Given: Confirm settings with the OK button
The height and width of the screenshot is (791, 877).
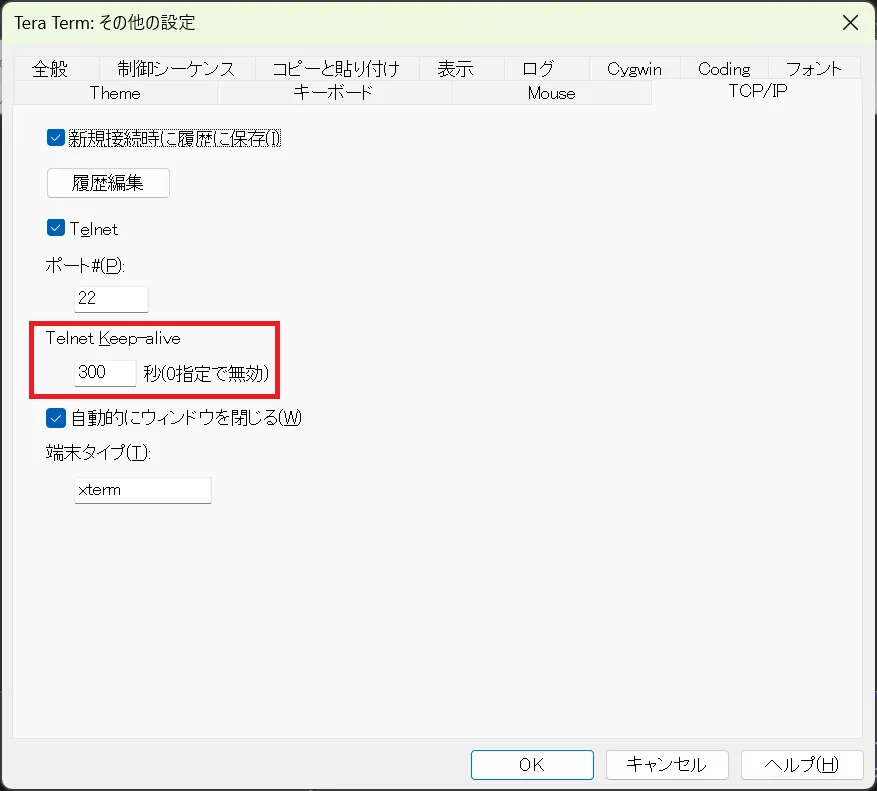Looking at the screenshot, I should coord(531,764).
